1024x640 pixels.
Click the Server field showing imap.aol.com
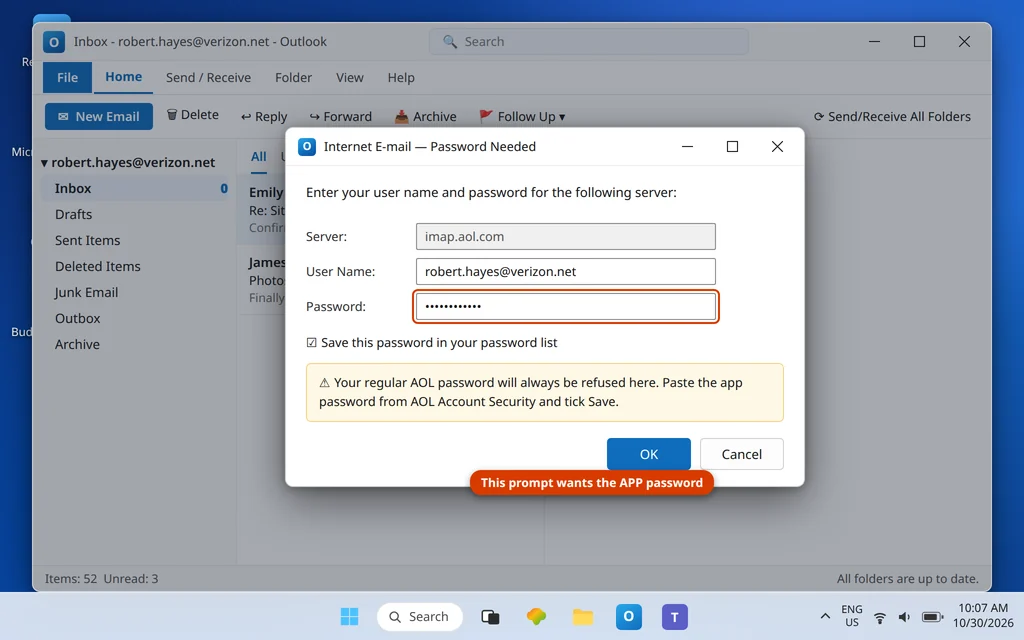tap(566, 236)
